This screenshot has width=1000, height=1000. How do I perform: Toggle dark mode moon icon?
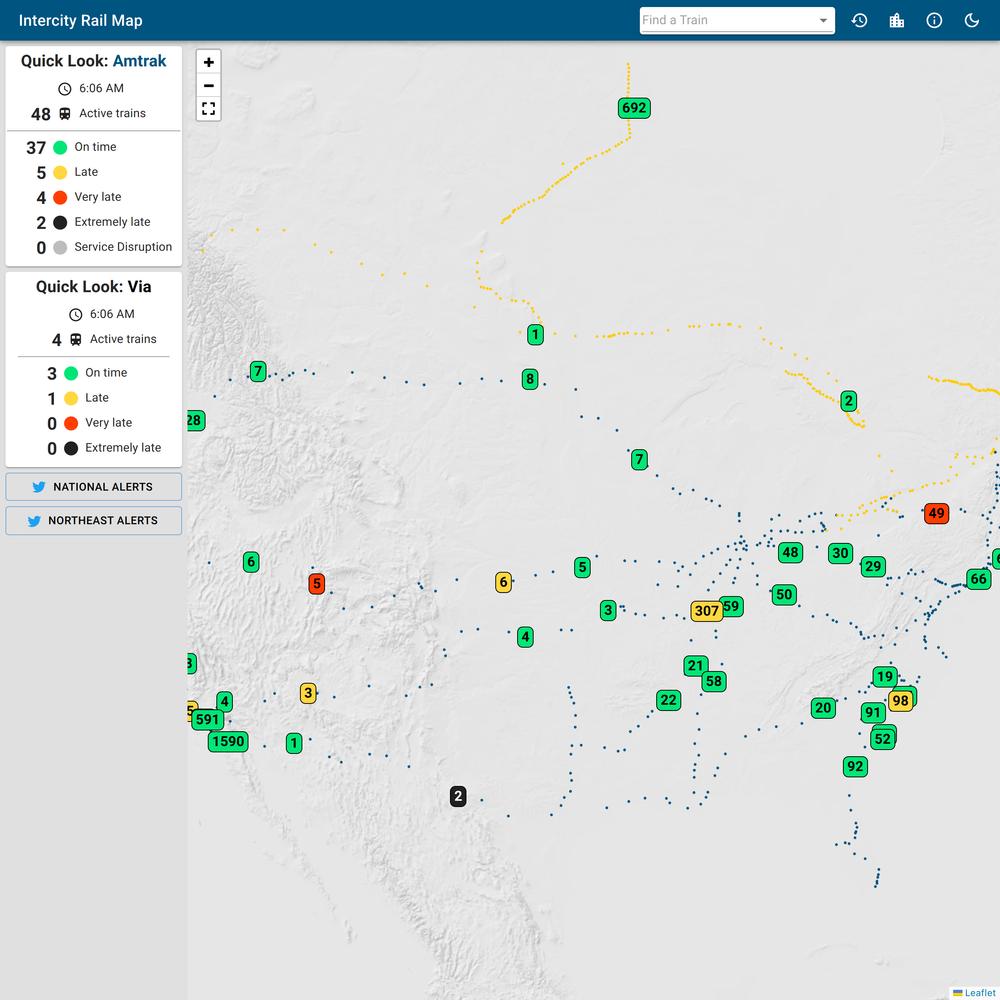click(x=971, y=20)
